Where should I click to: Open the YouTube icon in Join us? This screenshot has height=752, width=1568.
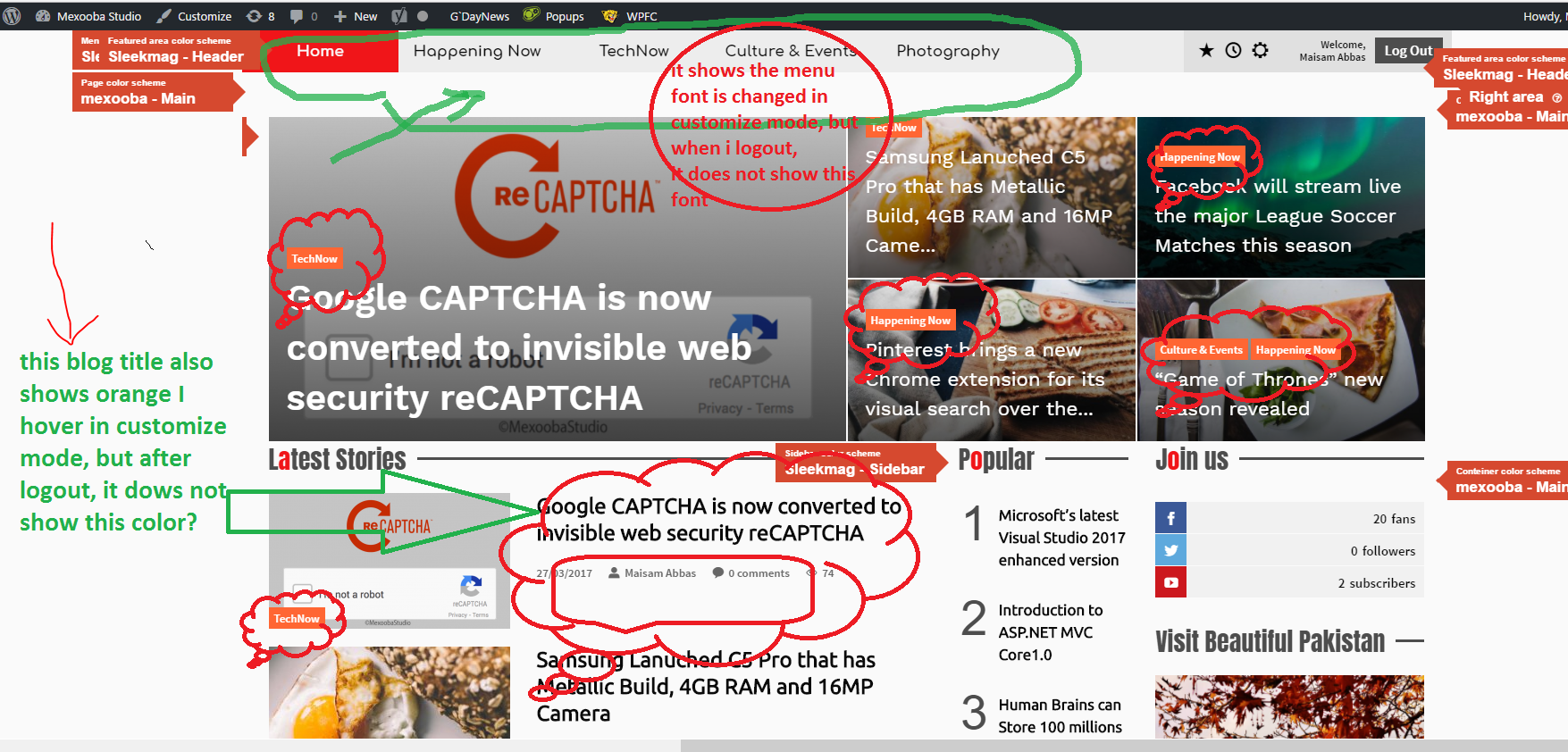pos(1170,582)
